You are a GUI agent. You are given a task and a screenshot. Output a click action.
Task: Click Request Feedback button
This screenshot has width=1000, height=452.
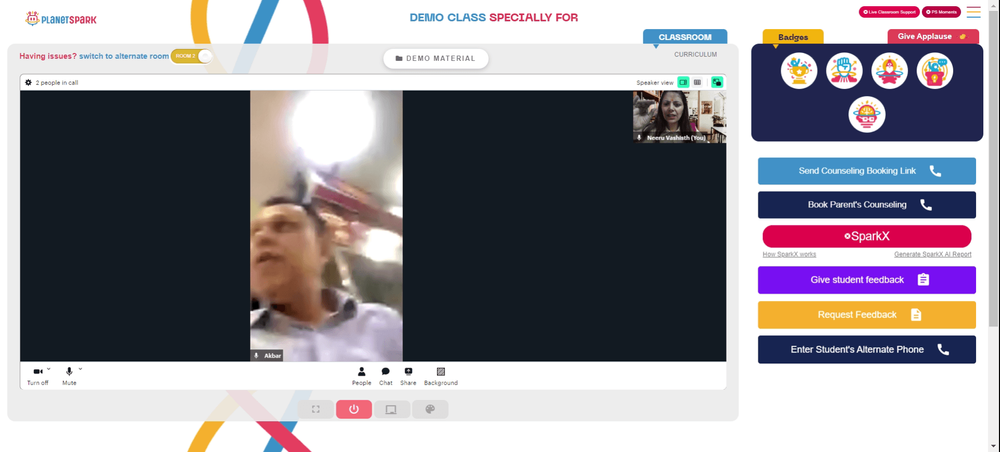(867, 315)
